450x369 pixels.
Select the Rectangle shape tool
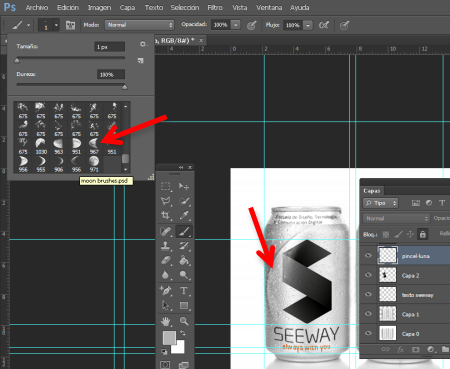(184, 305)
